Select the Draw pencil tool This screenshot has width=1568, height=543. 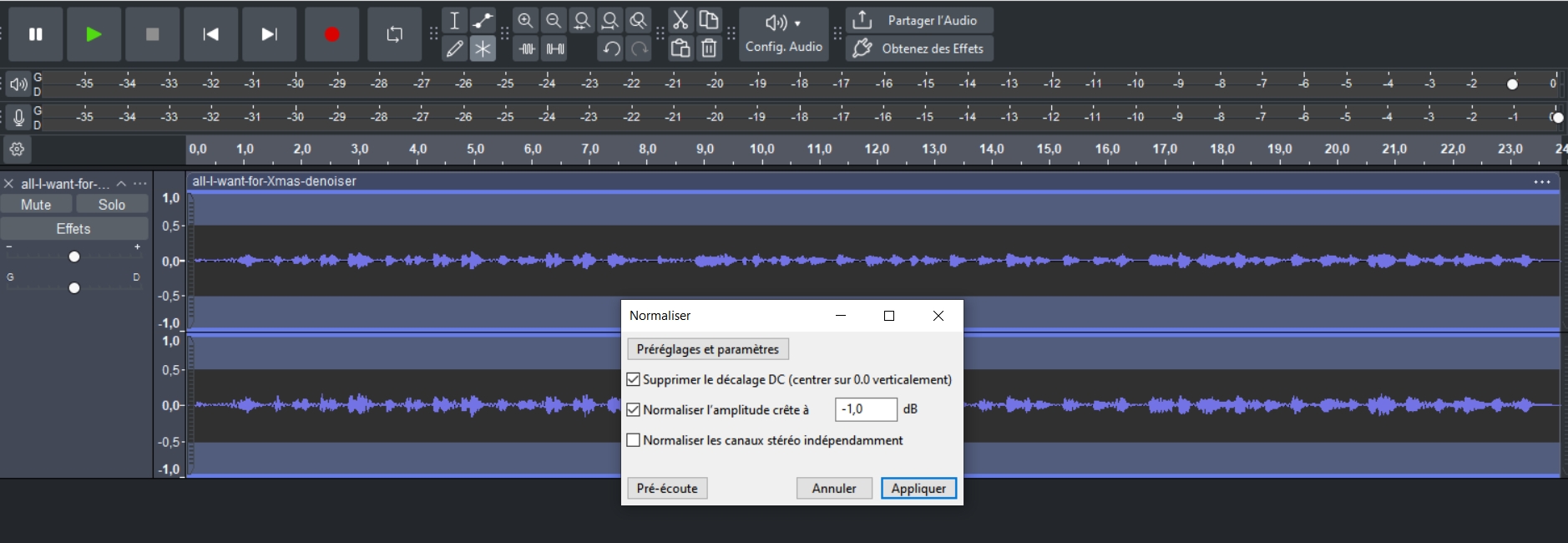454,49
